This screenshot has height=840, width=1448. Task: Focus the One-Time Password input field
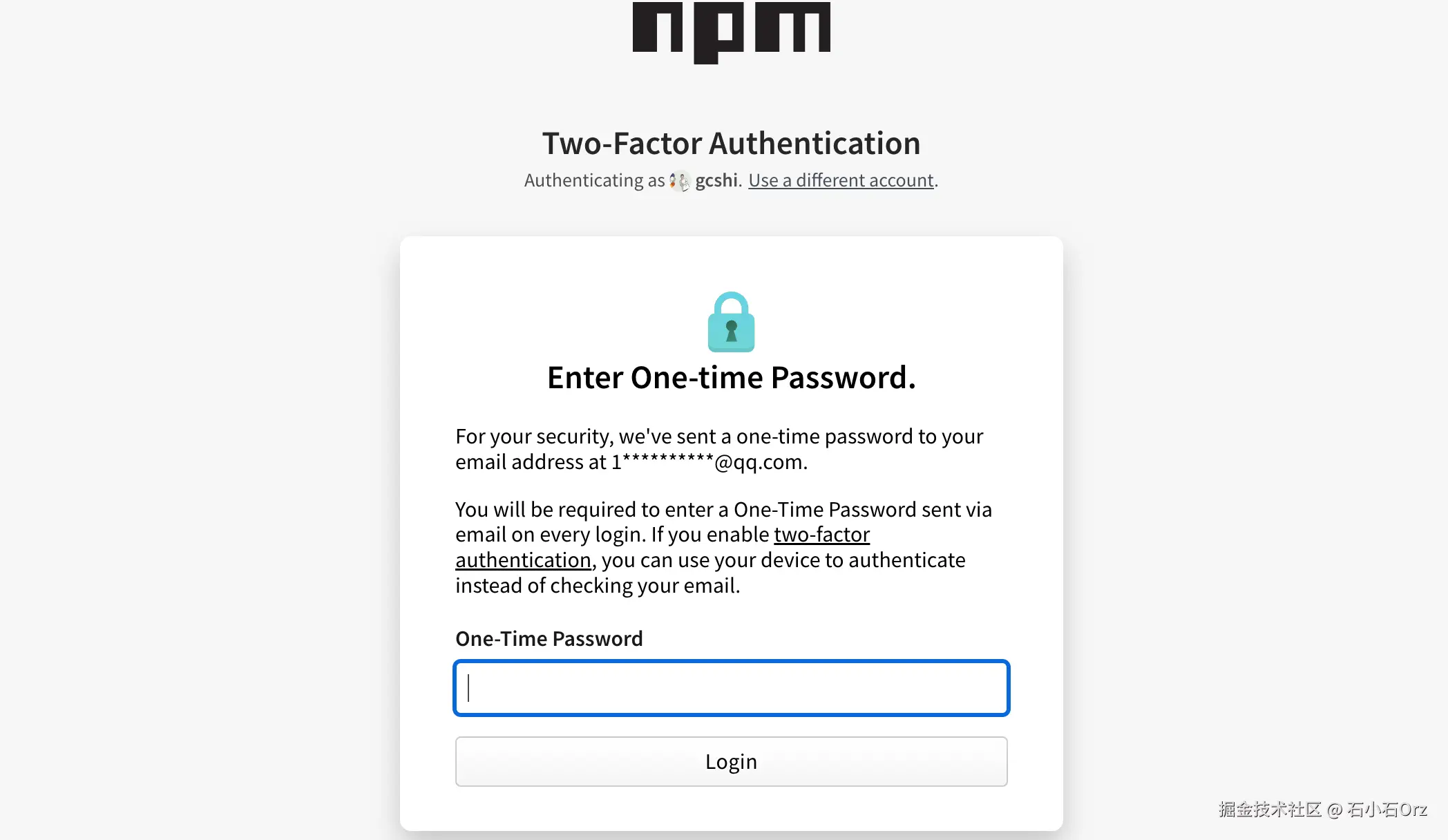click(731, 688)
